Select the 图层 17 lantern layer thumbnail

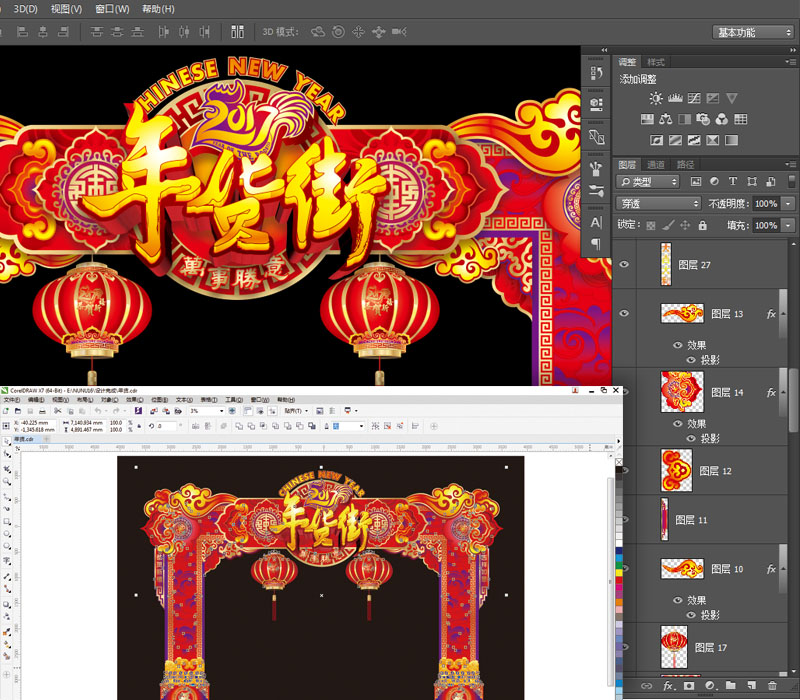(674, 647)
